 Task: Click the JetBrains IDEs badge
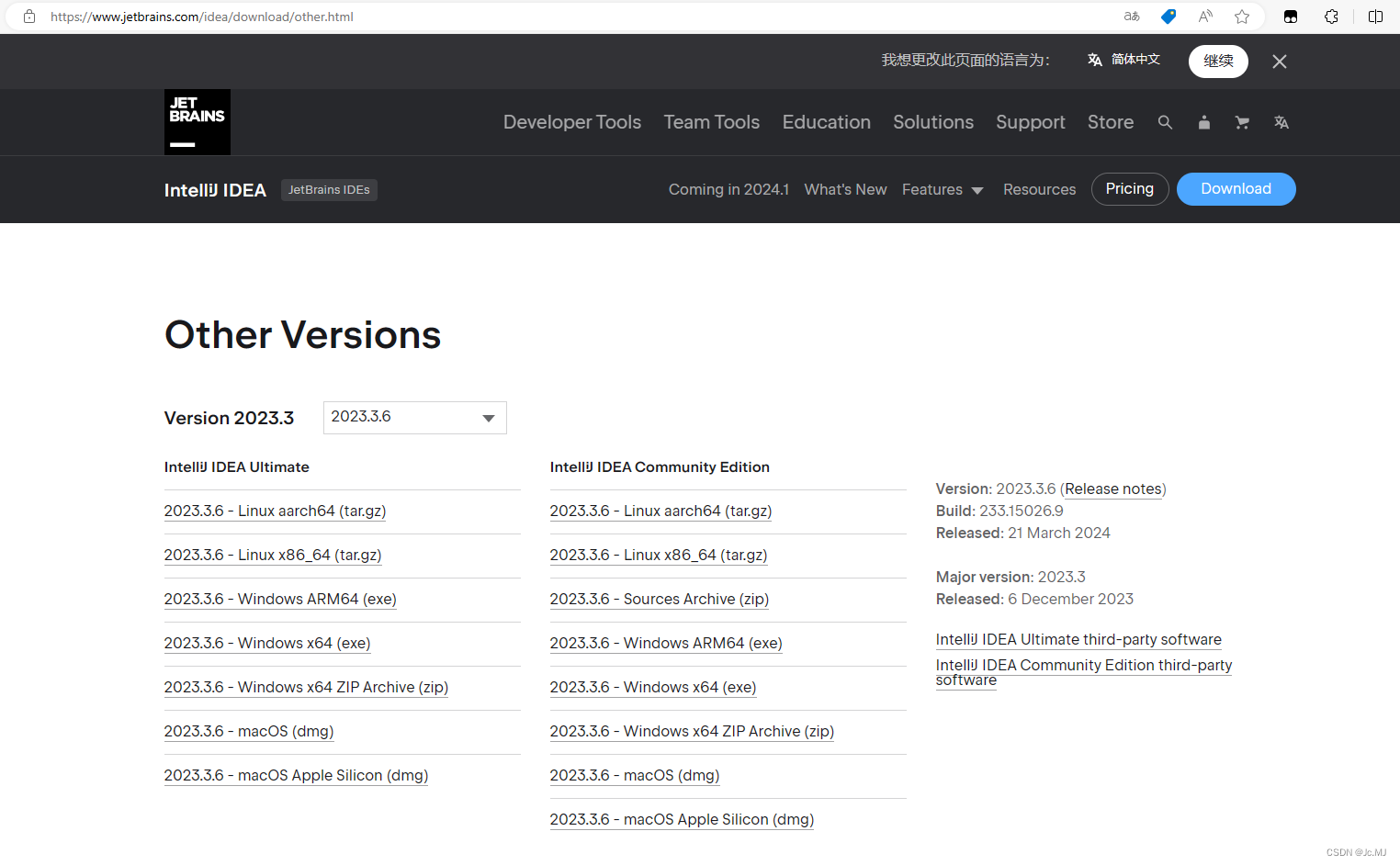click(x=329, y=190)
